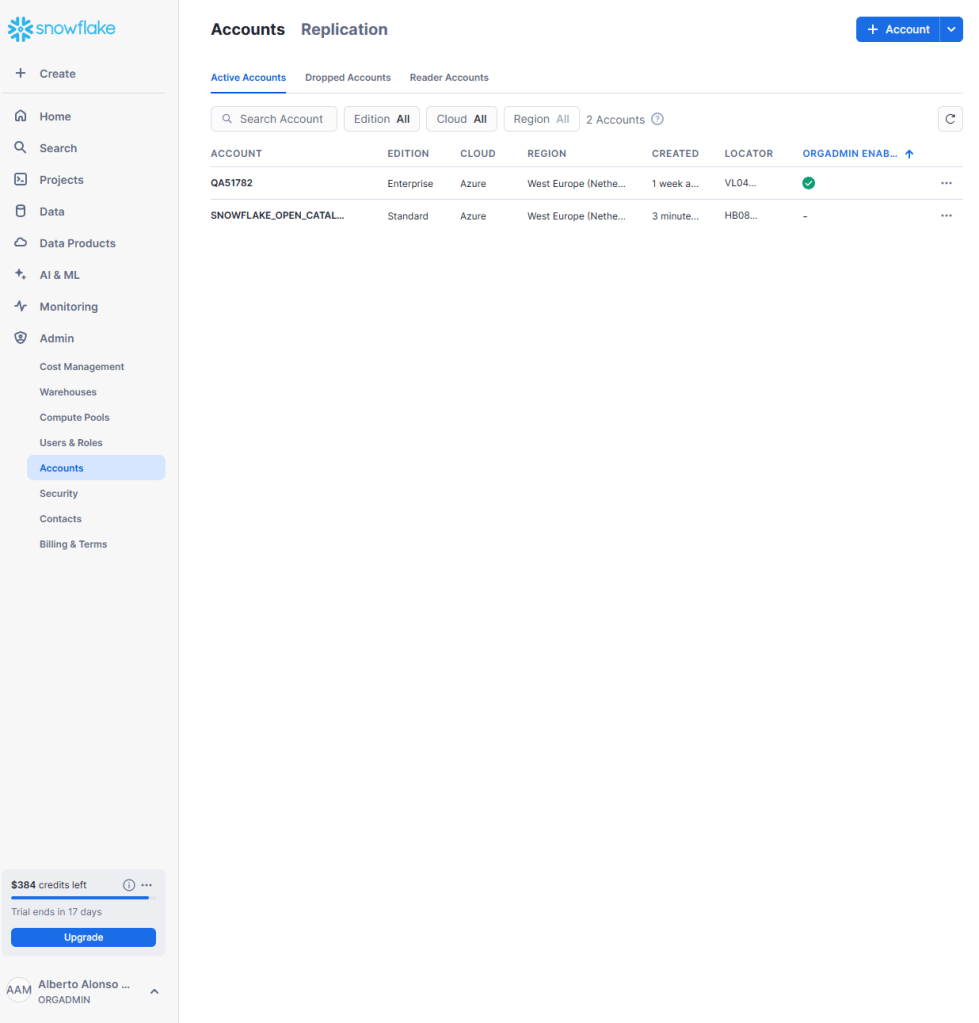Image resolution: width=979 pixels, height=1023 pixels.
Task: Expand the arrow beside the Account button
Action: point(950,30)
